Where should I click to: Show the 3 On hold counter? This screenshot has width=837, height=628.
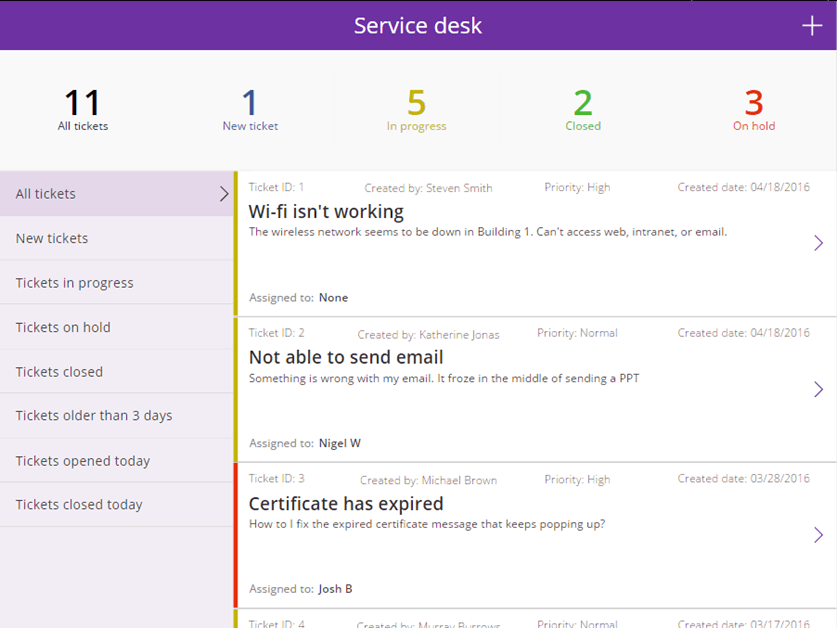754,109
